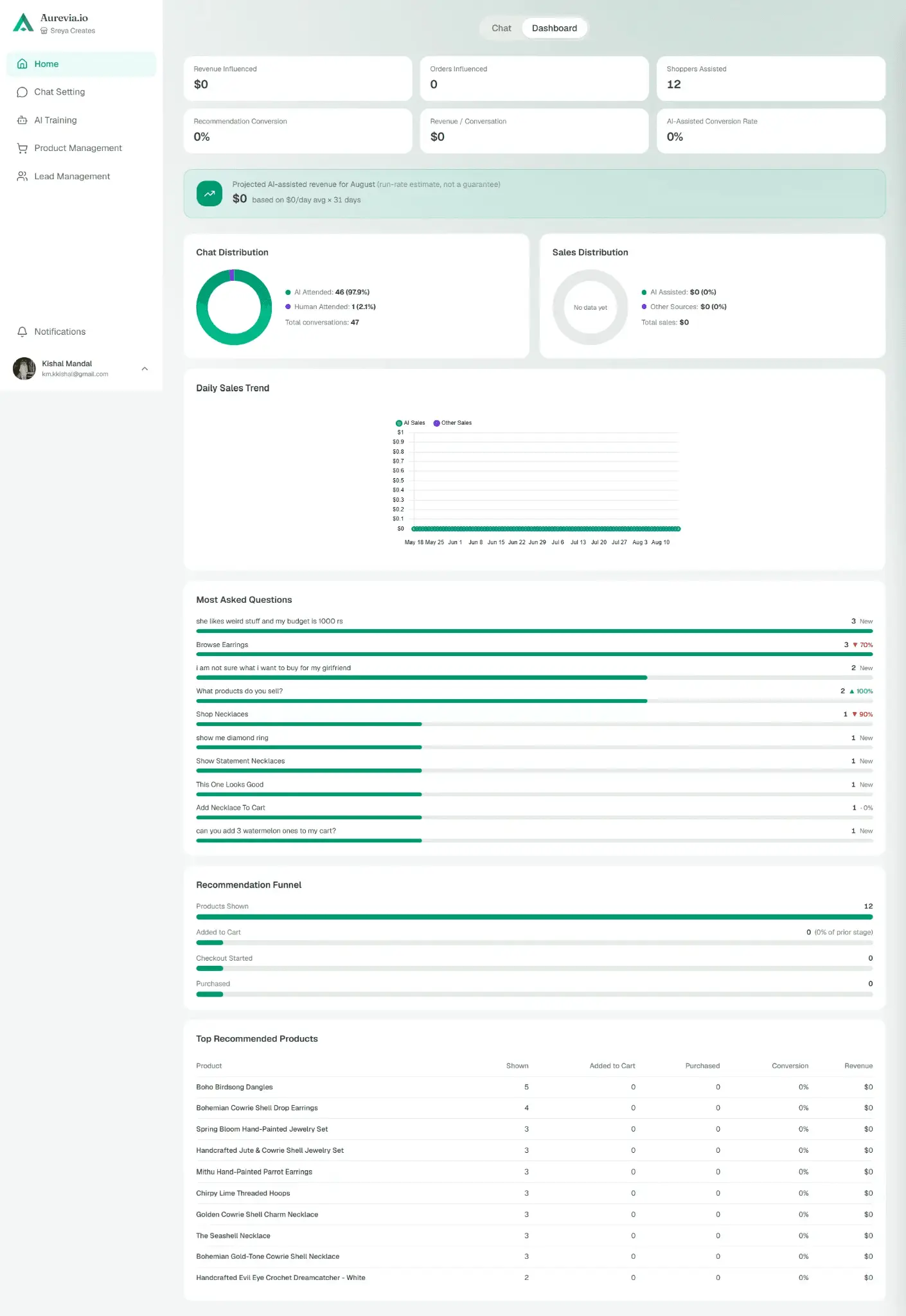Go to Lead Management
Screen dimensions: 906x1316
point(81,176)
